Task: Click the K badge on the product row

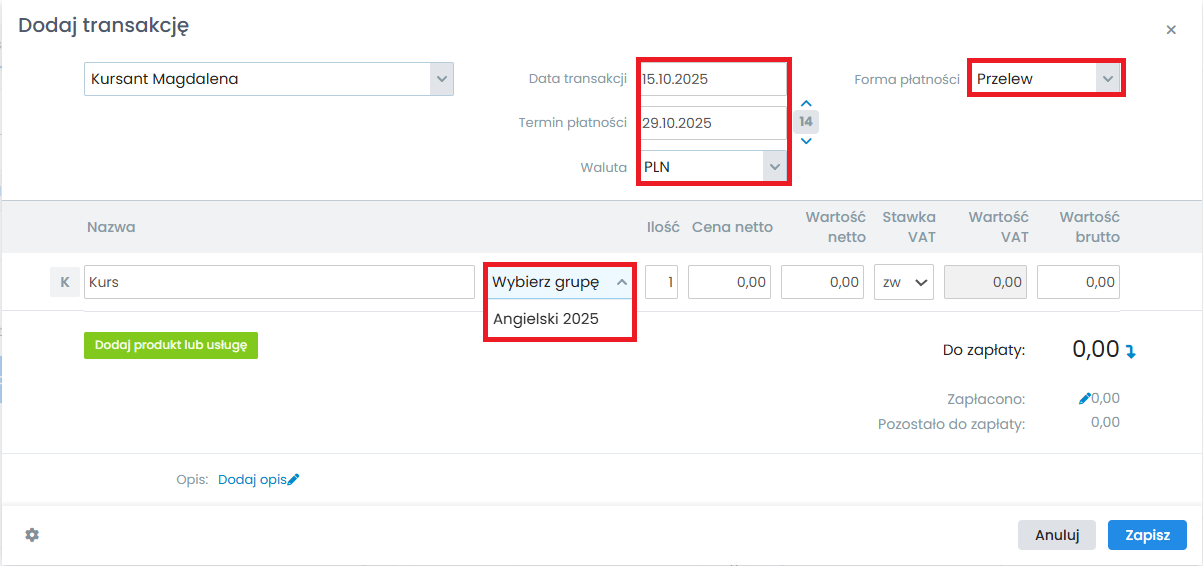Action: coord(64,282)
